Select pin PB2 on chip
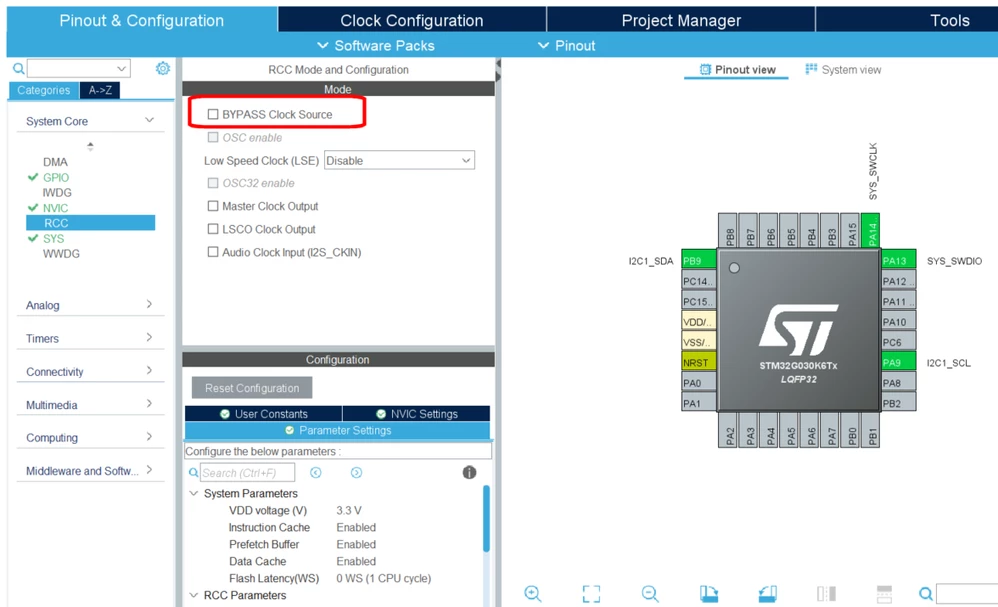The image size is (998, 607). pos(898,403)
